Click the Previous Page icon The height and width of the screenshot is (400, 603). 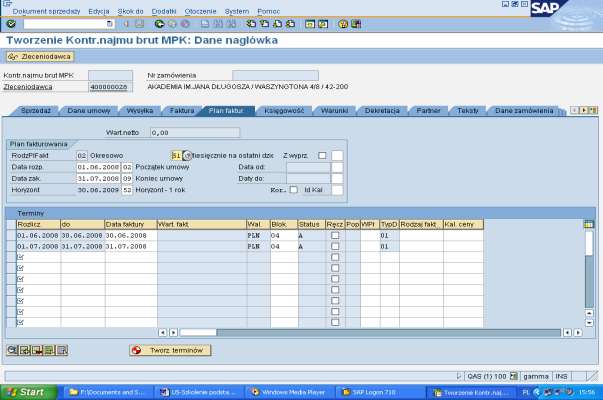pos(264,24)
